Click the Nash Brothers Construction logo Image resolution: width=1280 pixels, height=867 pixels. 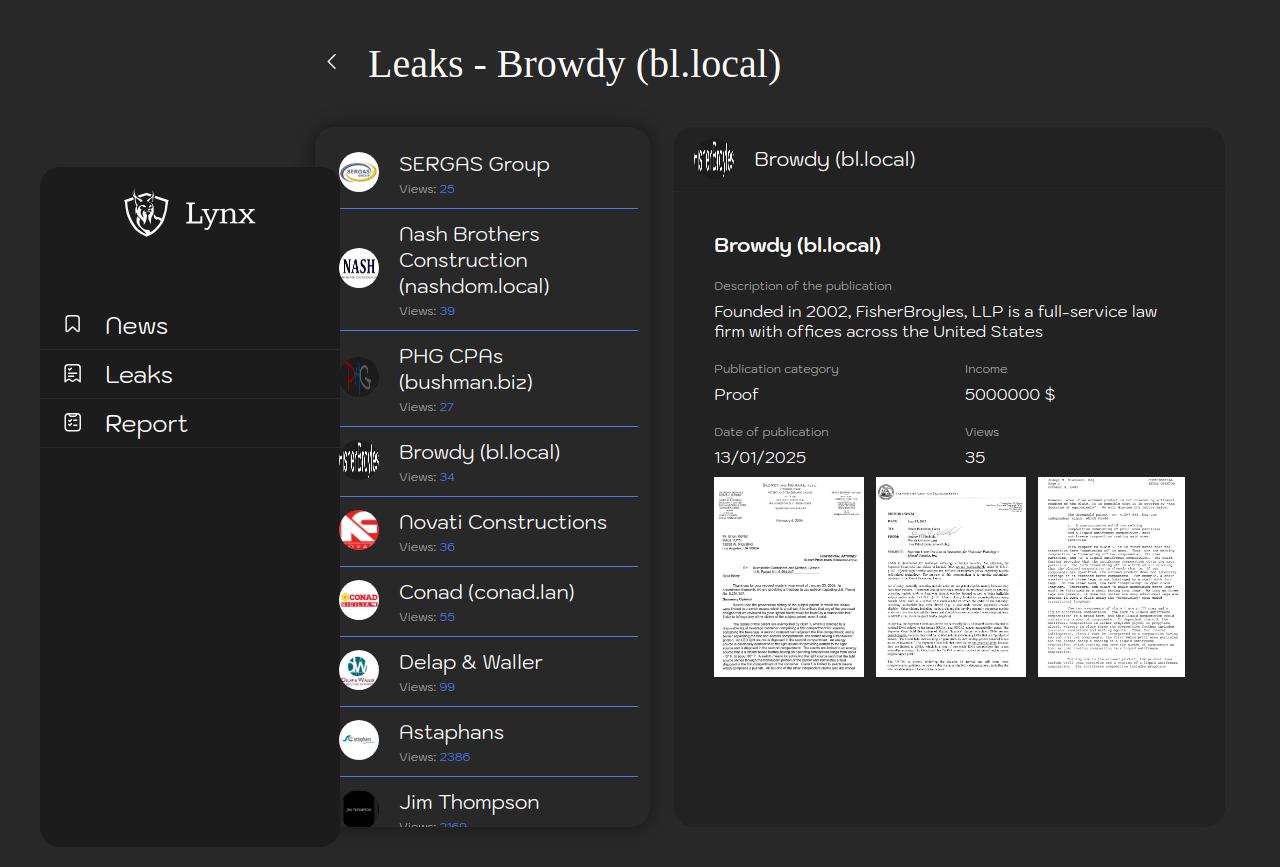click(359, 268)
